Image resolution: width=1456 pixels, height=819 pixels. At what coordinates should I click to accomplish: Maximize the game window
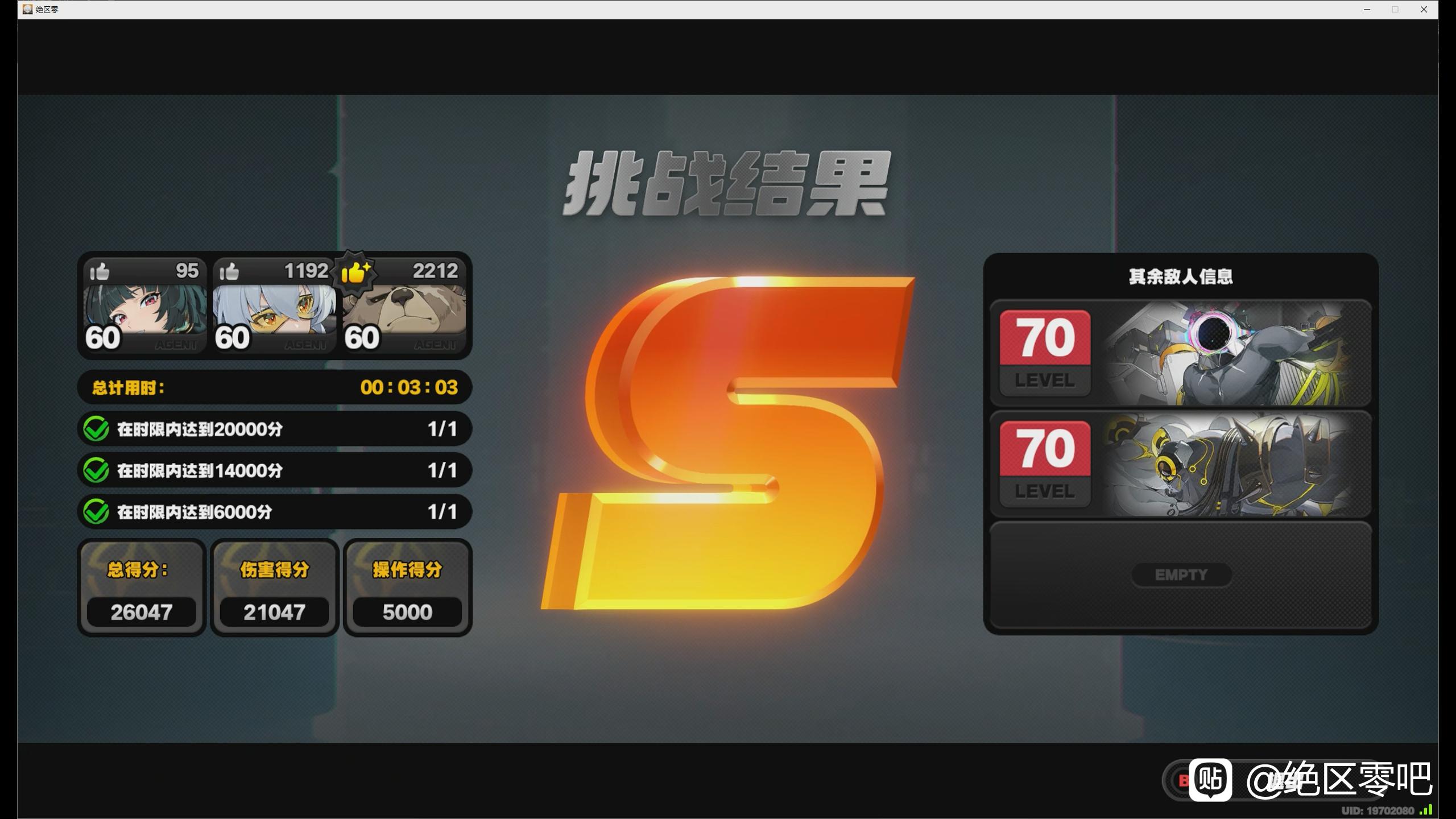[x=1395, y=10]
